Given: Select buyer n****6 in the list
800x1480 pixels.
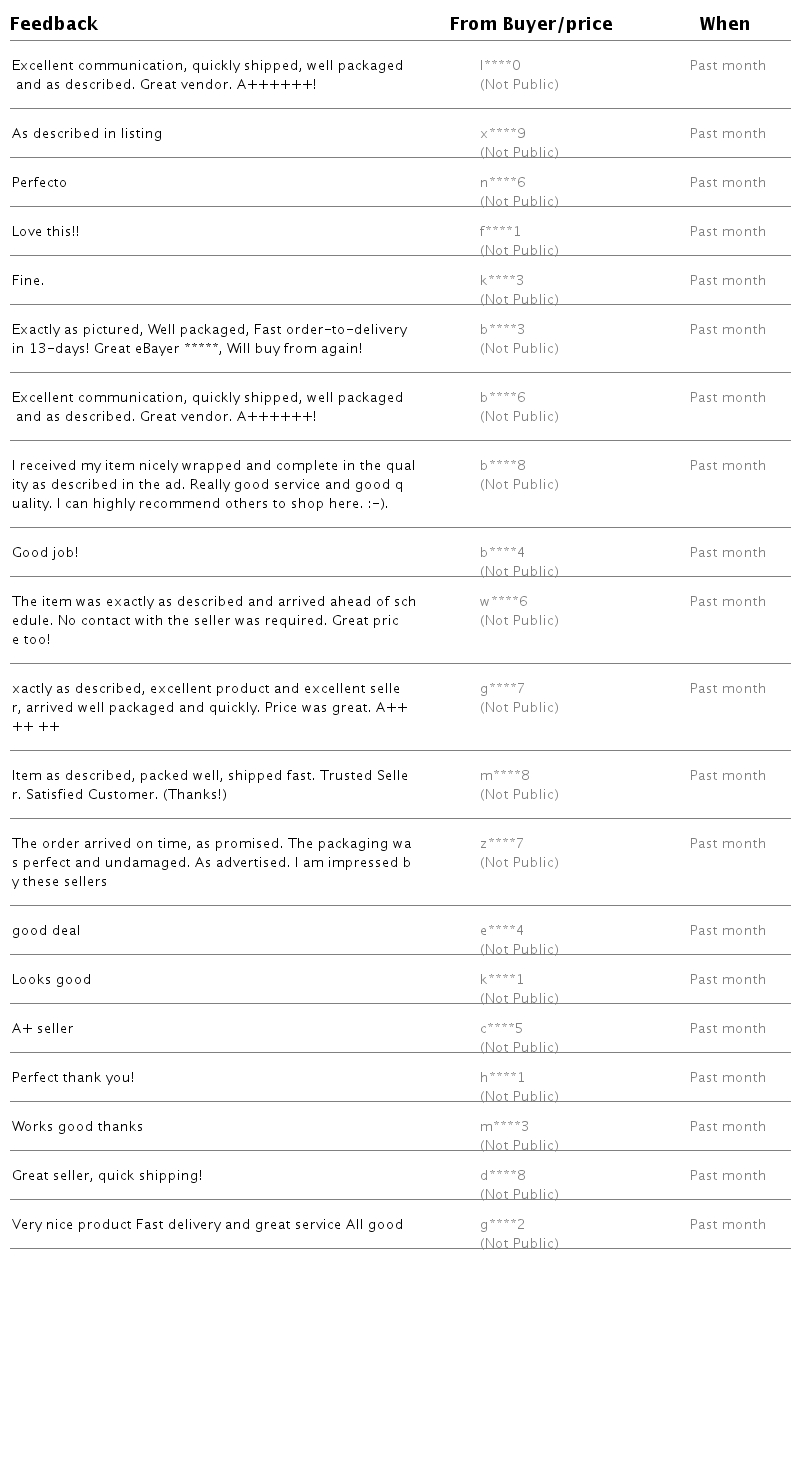Looking at the screenshot, I should point(502,183).
